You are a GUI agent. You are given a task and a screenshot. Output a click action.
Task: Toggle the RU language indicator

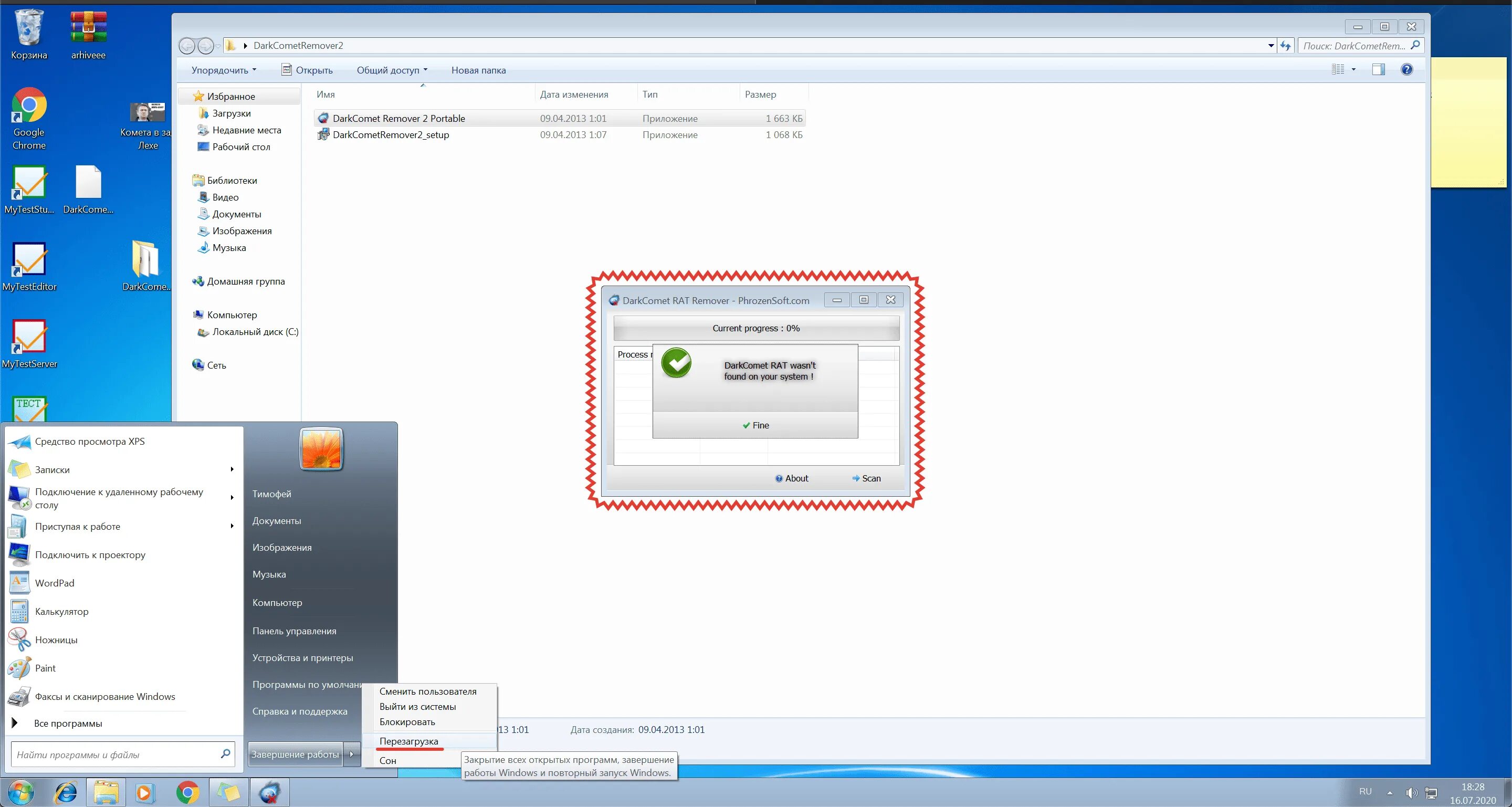[1364, 791]
